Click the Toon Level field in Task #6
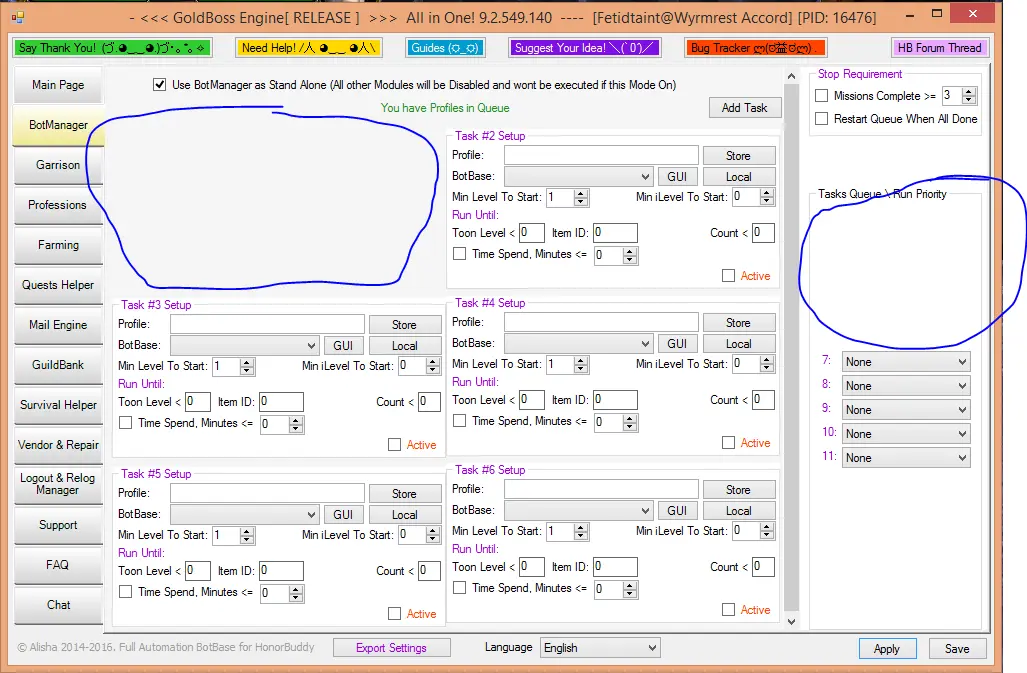Image resolution: width=1027 pixels, height=673 pixels. click(532, 566)
